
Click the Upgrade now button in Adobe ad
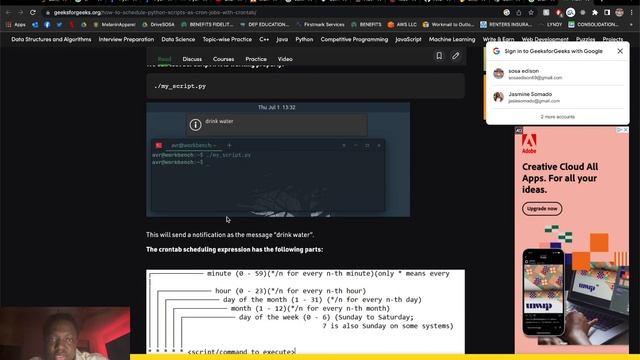[542, 209]
